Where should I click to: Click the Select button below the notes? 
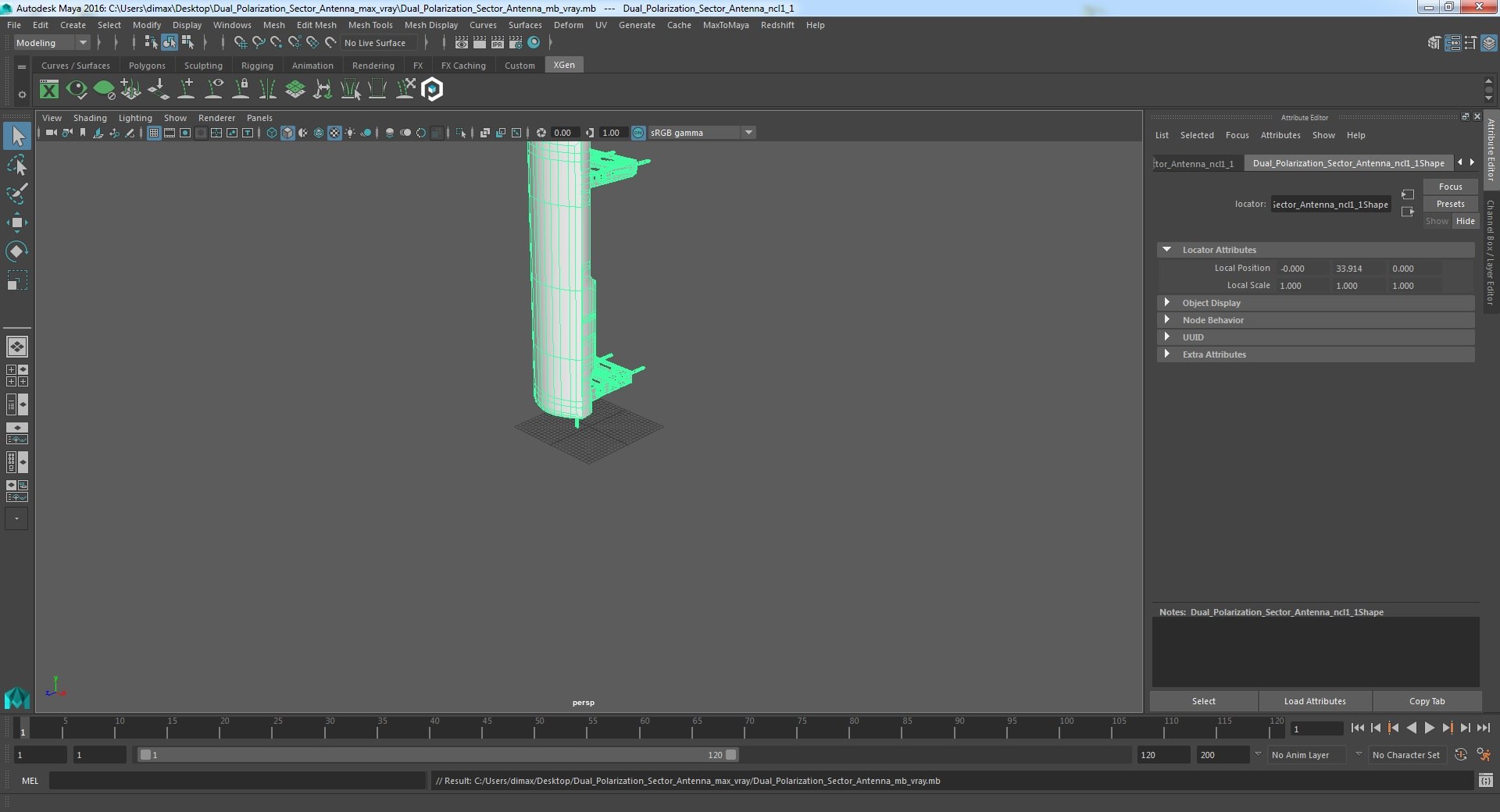pyautogui.click(x=1203, y=701)
